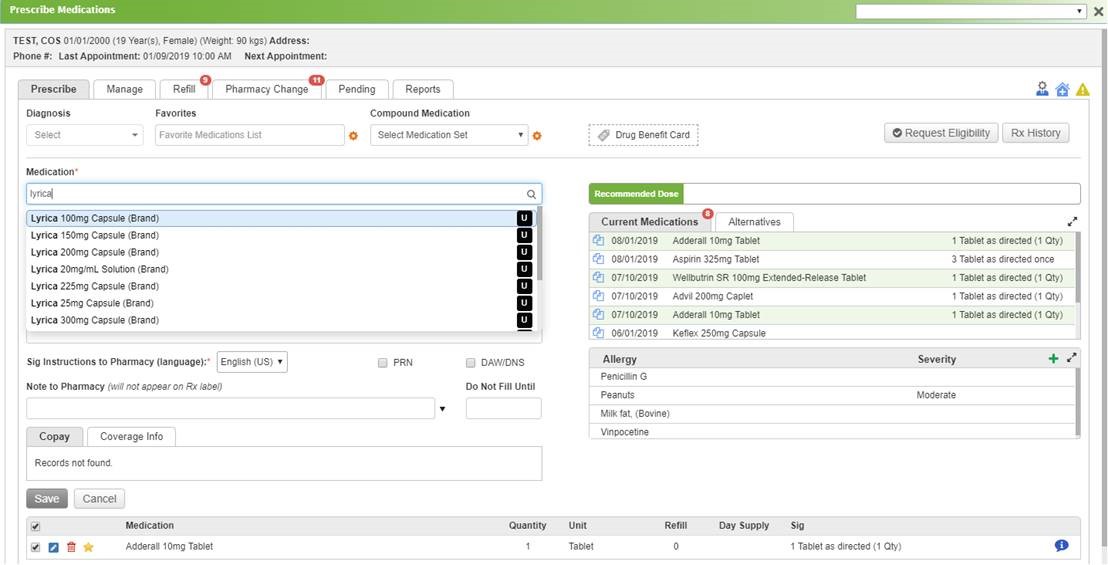Click blue info icon in Adderall row
The image size is (1108, 565).
point(1061,545)
